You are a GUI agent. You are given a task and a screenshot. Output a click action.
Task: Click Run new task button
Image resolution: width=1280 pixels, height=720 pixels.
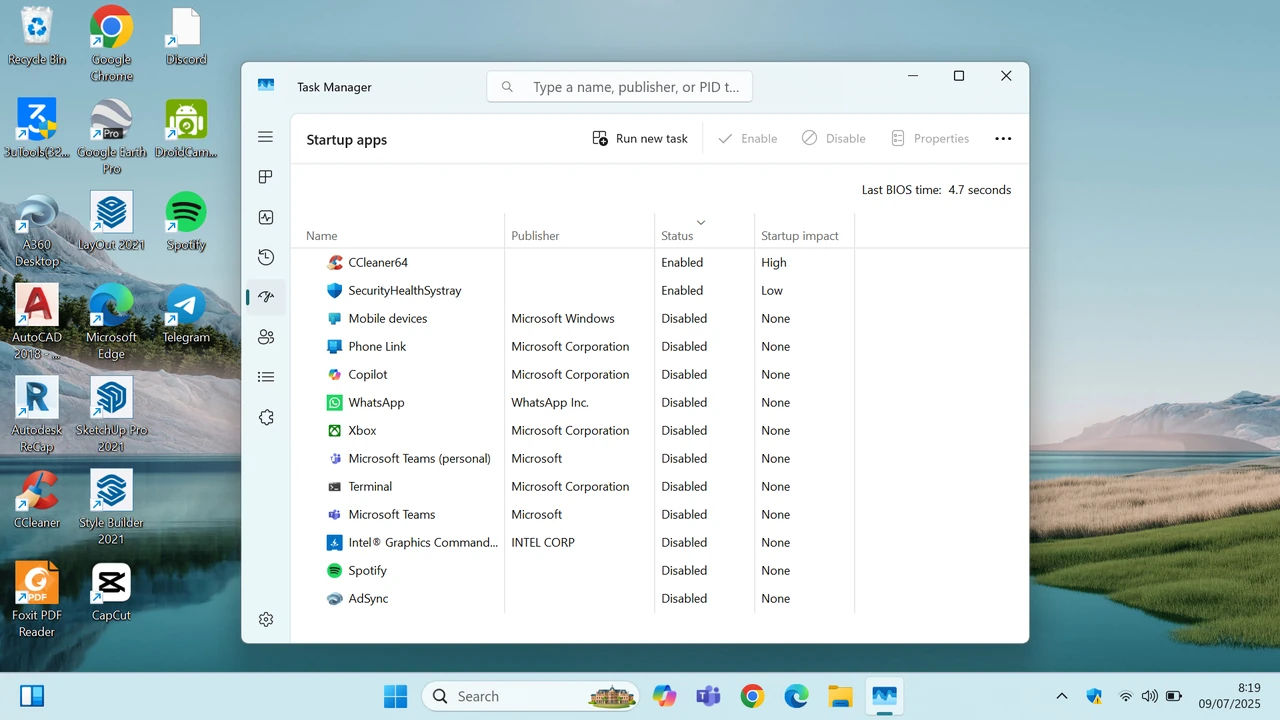(640, 139)
